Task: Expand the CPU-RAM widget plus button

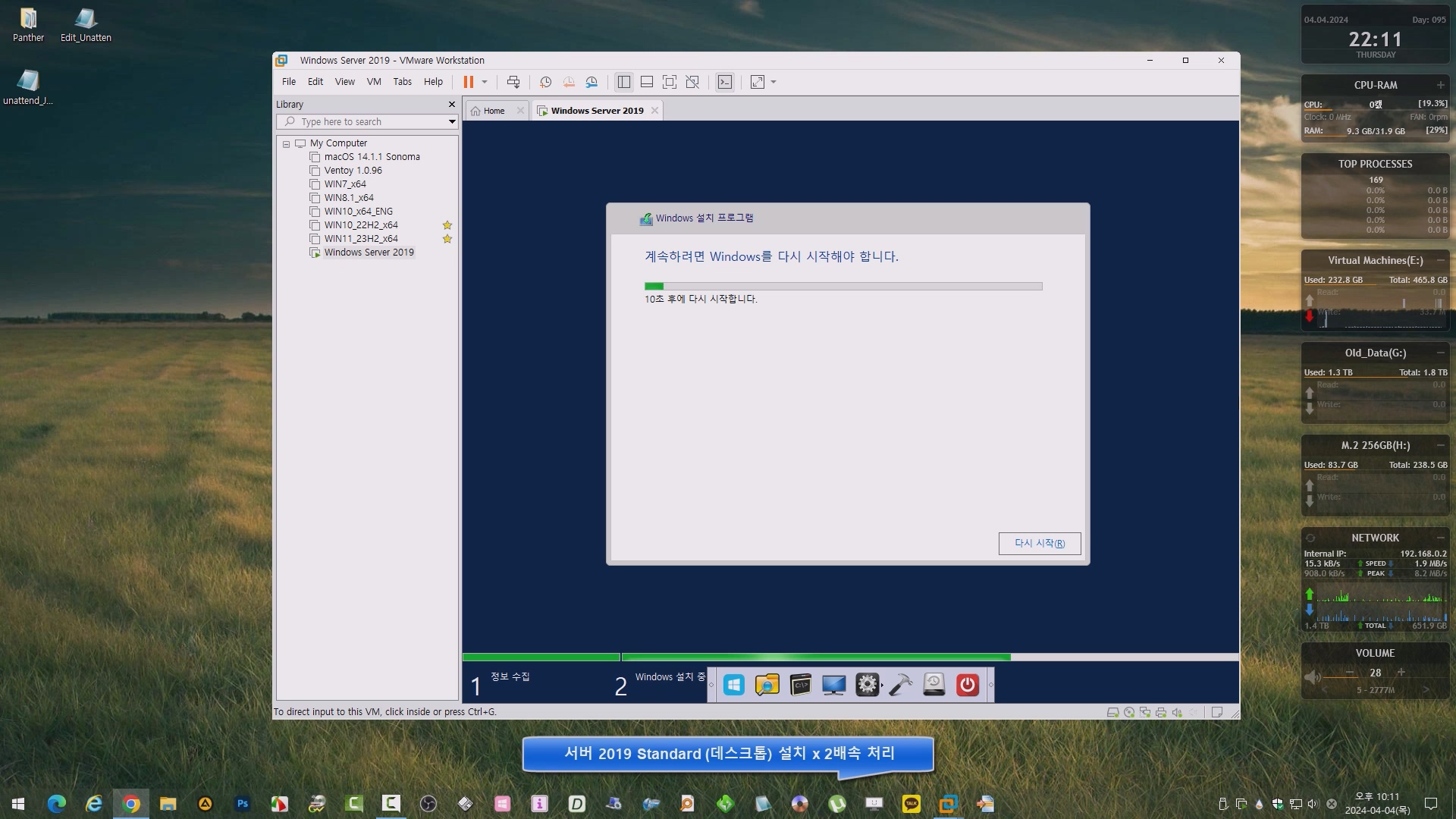Action: click(x=1440, y=85)
